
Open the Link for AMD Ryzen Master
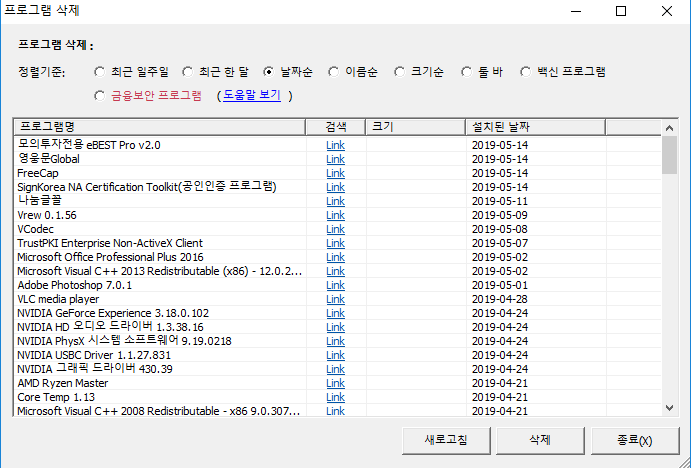(335, 383)
